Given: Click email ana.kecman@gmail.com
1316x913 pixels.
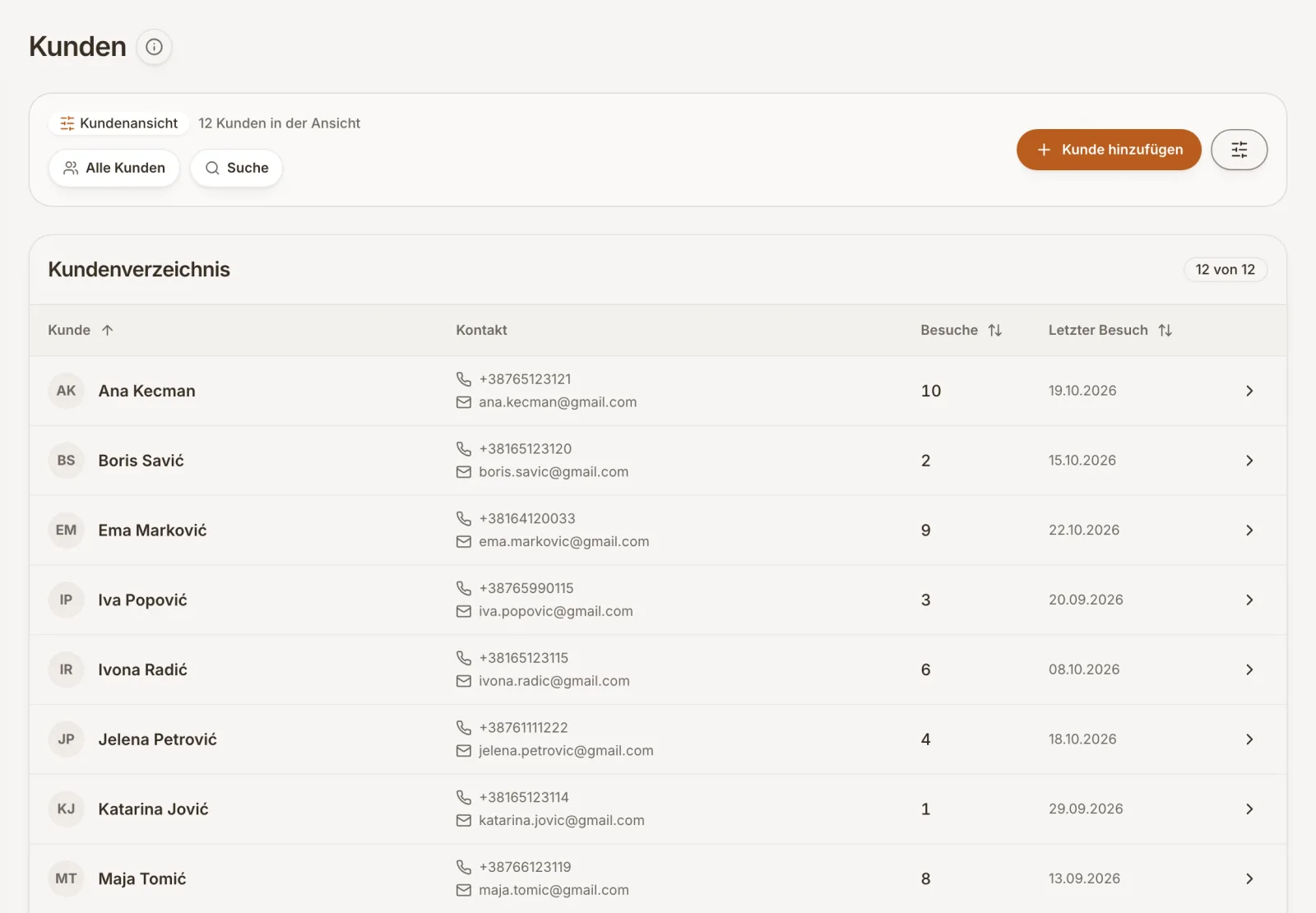Looking at the screenshot, I should [558, 402].
